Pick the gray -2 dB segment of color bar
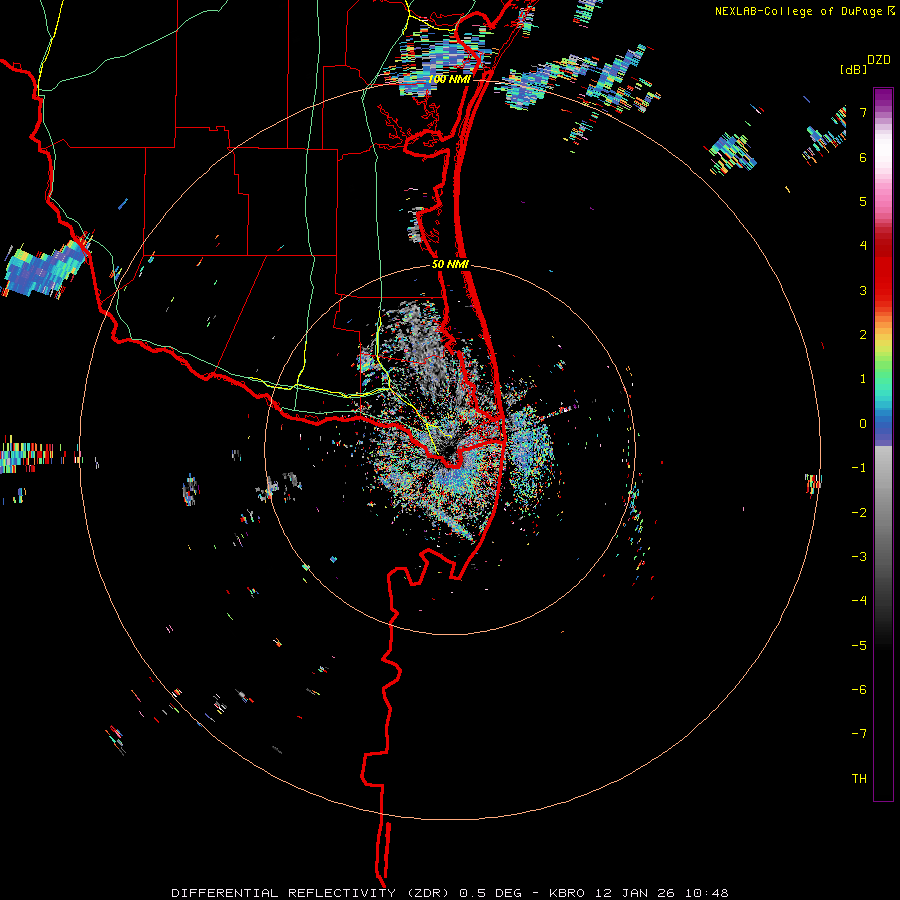The height and width of the screenshot is (900, 900). click(x=883, y=513)
